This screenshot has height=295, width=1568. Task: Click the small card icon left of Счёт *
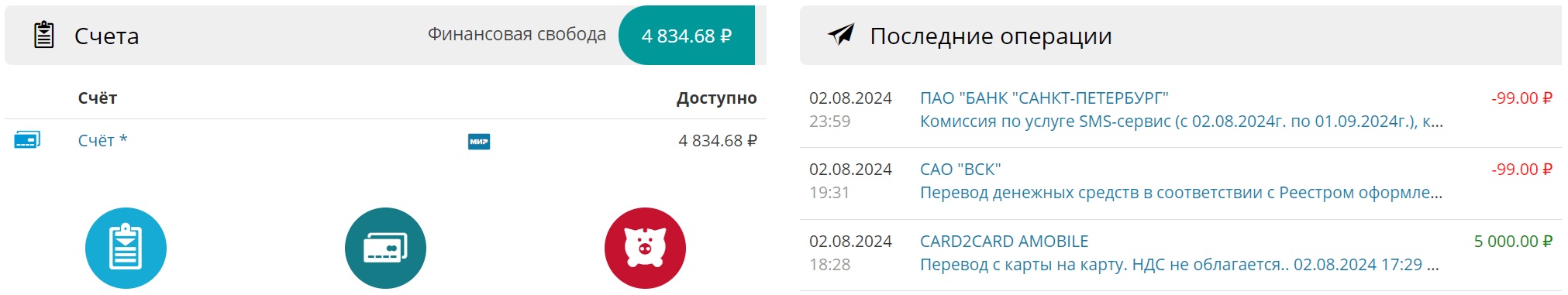(27, 140)
